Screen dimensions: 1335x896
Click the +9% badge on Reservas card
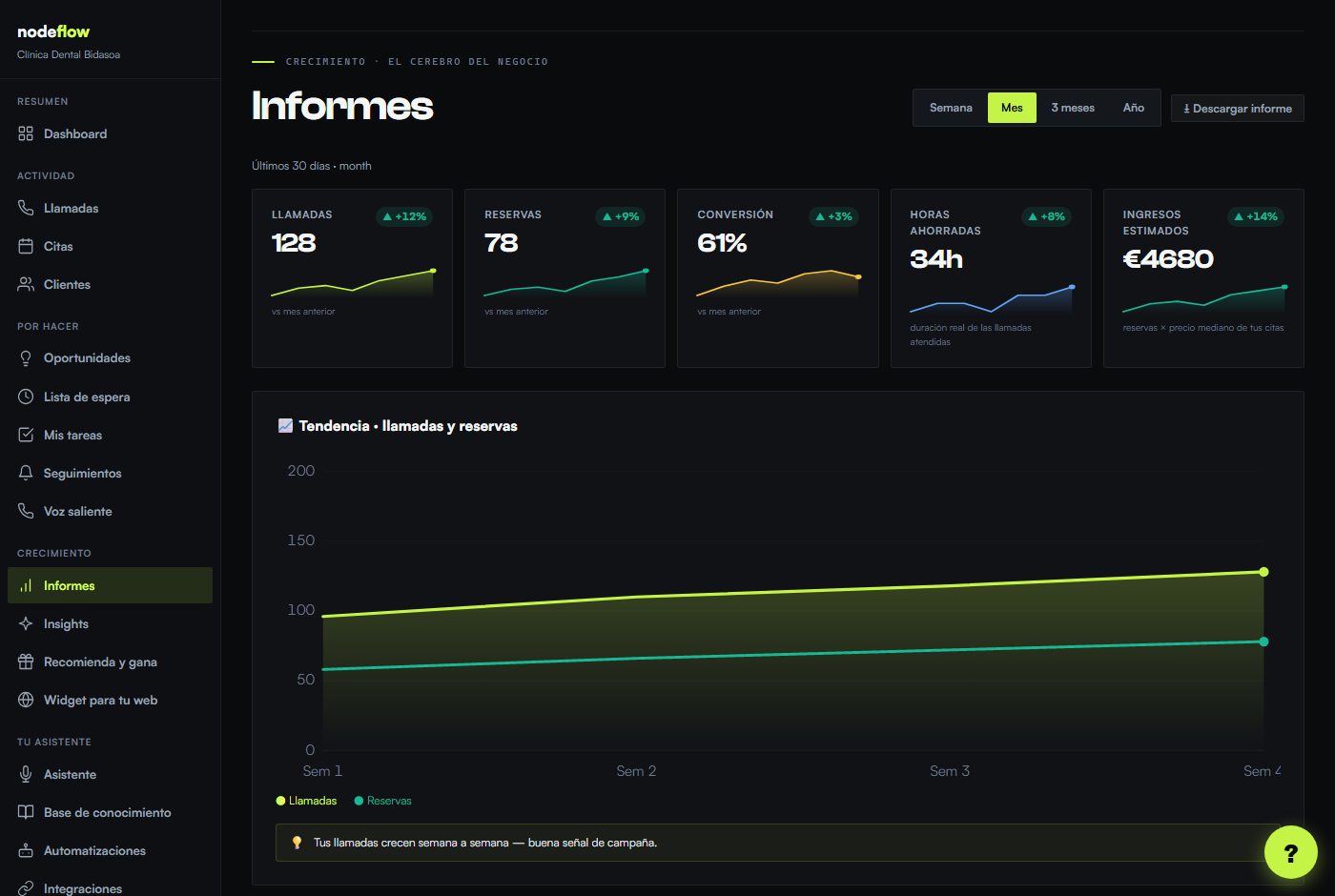621,216
